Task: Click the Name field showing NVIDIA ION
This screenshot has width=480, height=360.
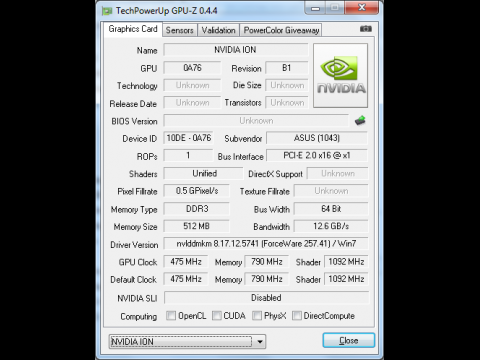Action: [236, 50]
